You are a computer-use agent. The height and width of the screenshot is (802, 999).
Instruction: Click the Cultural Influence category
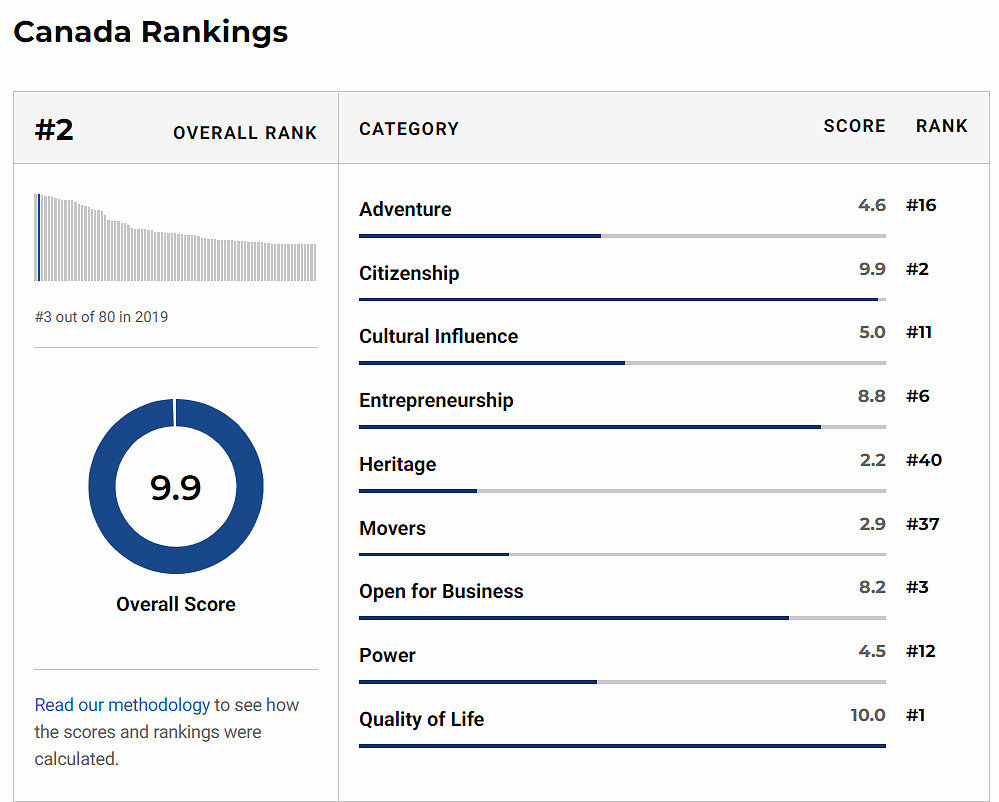438,336
